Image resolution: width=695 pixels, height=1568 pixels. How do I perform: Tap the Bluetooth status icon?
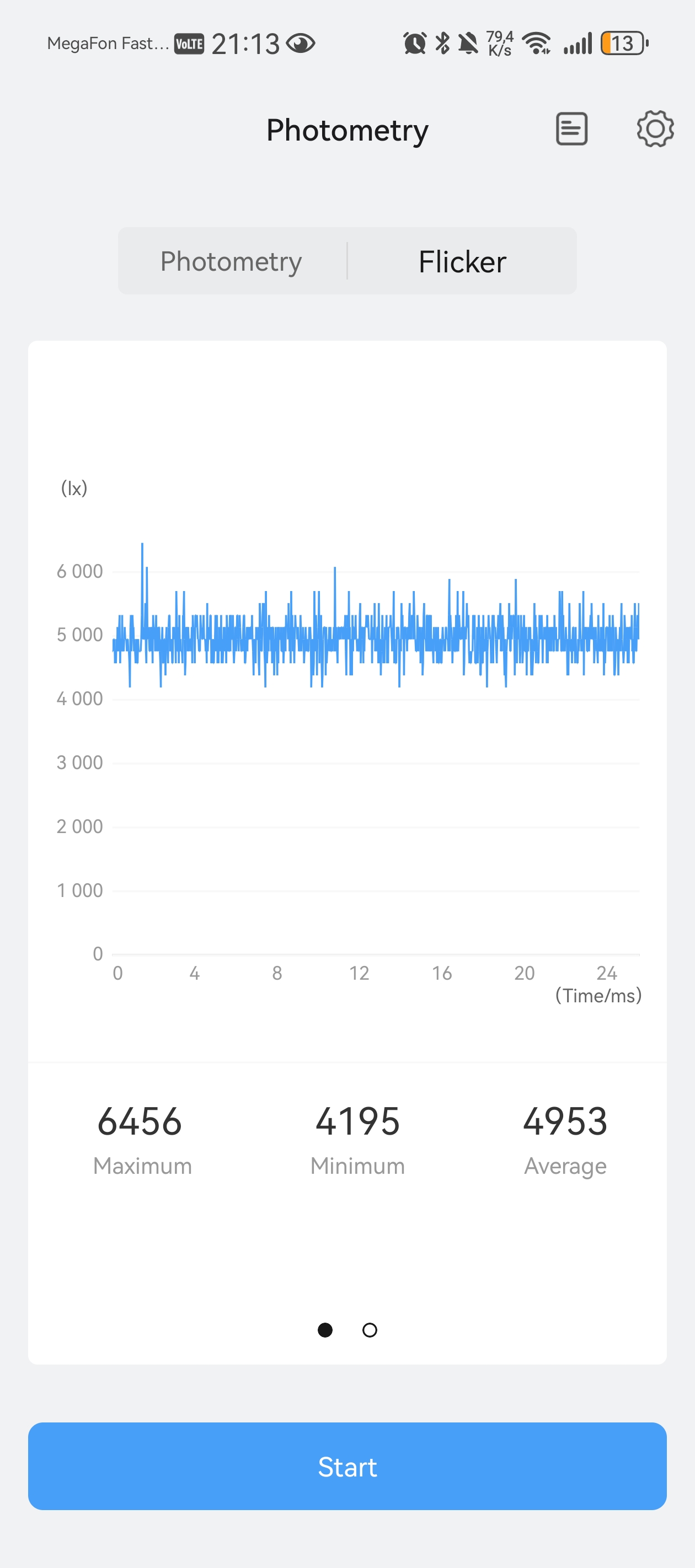(443, 43)
